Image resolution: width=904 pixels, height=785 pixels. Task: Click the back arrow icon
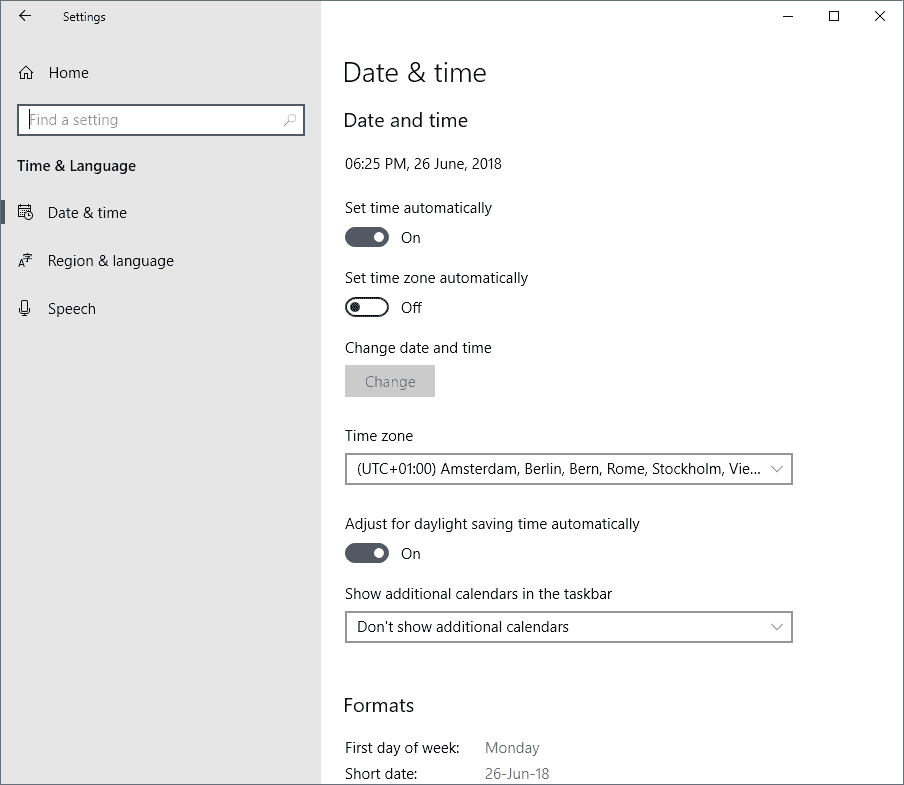(x=25, y=16)
